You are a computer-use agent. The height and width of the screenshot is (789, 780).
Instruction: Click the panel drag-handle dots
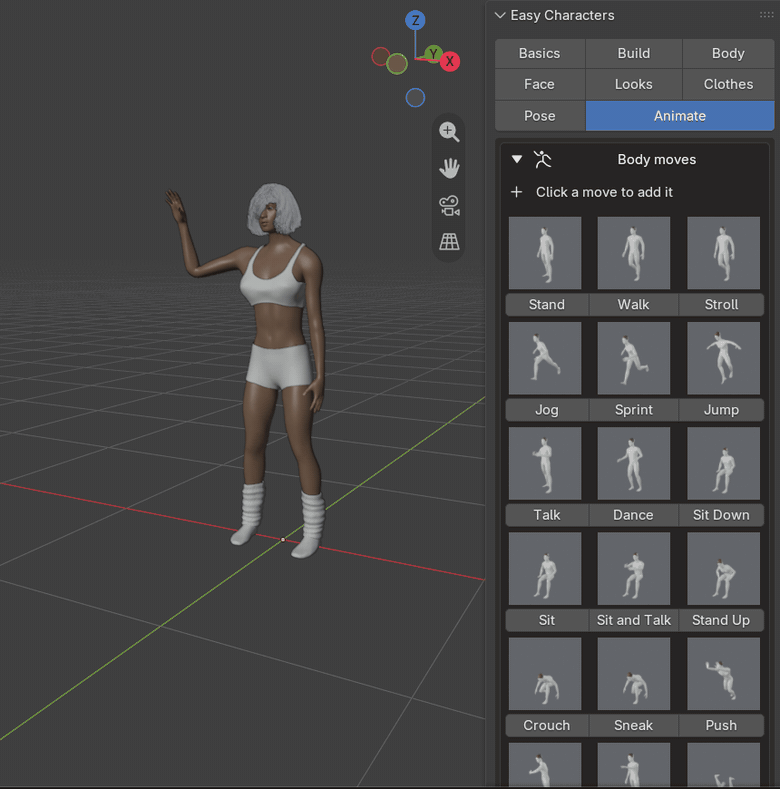pyautogui.click(x=766, y=15)
